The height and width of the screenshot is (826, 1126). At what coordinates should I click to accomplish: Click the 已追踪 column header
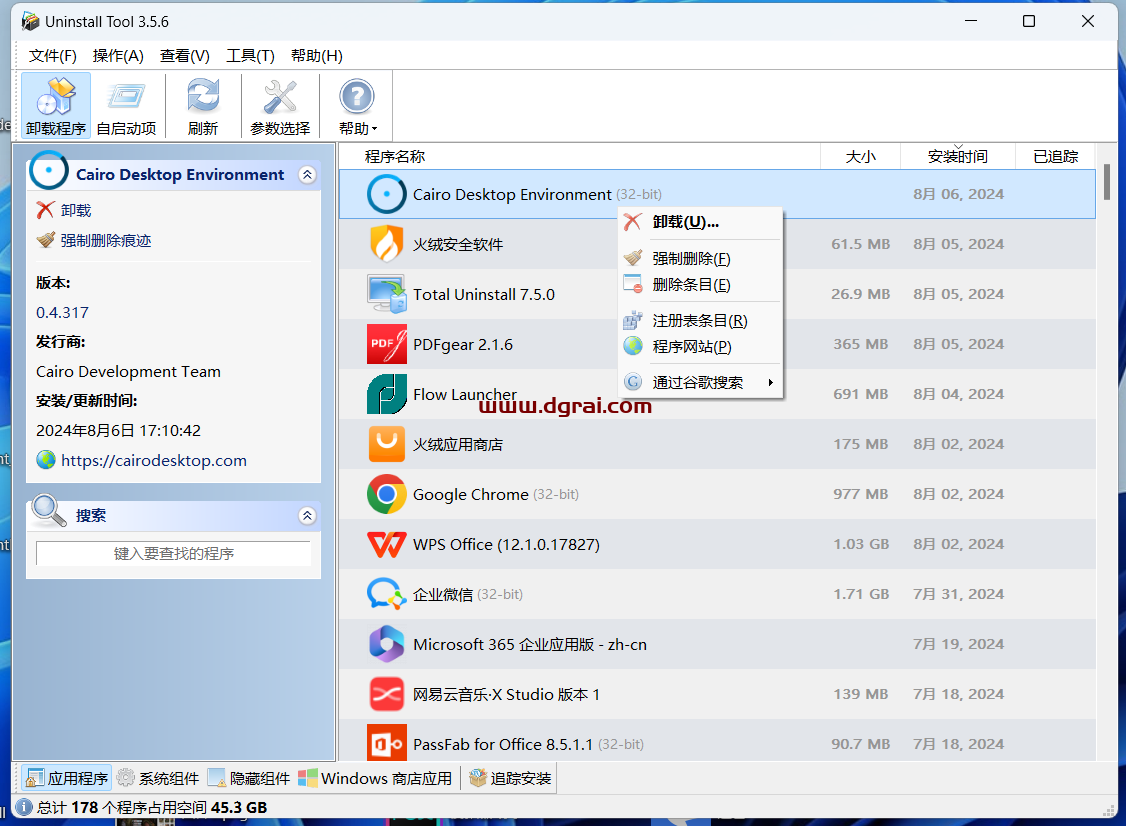1056,156
